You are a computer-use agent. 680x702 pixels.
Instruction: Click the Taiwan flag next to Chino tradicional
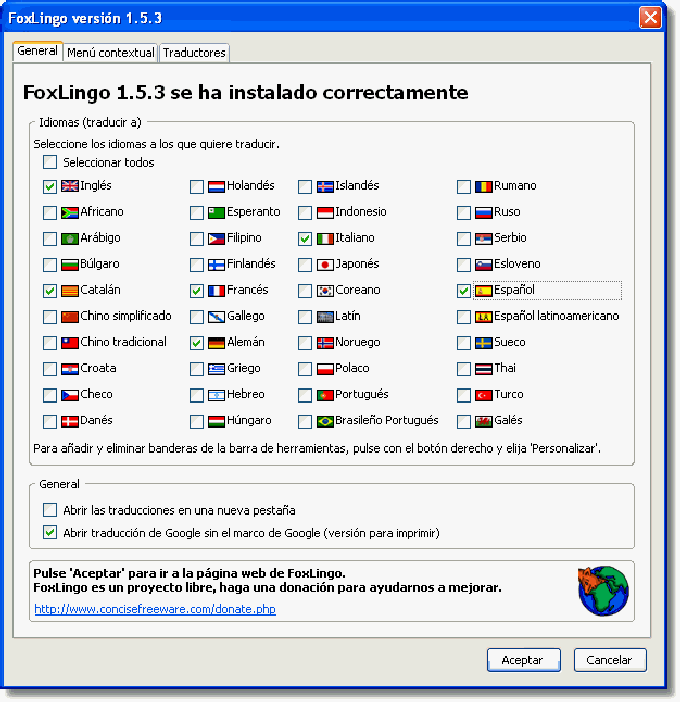69,343
